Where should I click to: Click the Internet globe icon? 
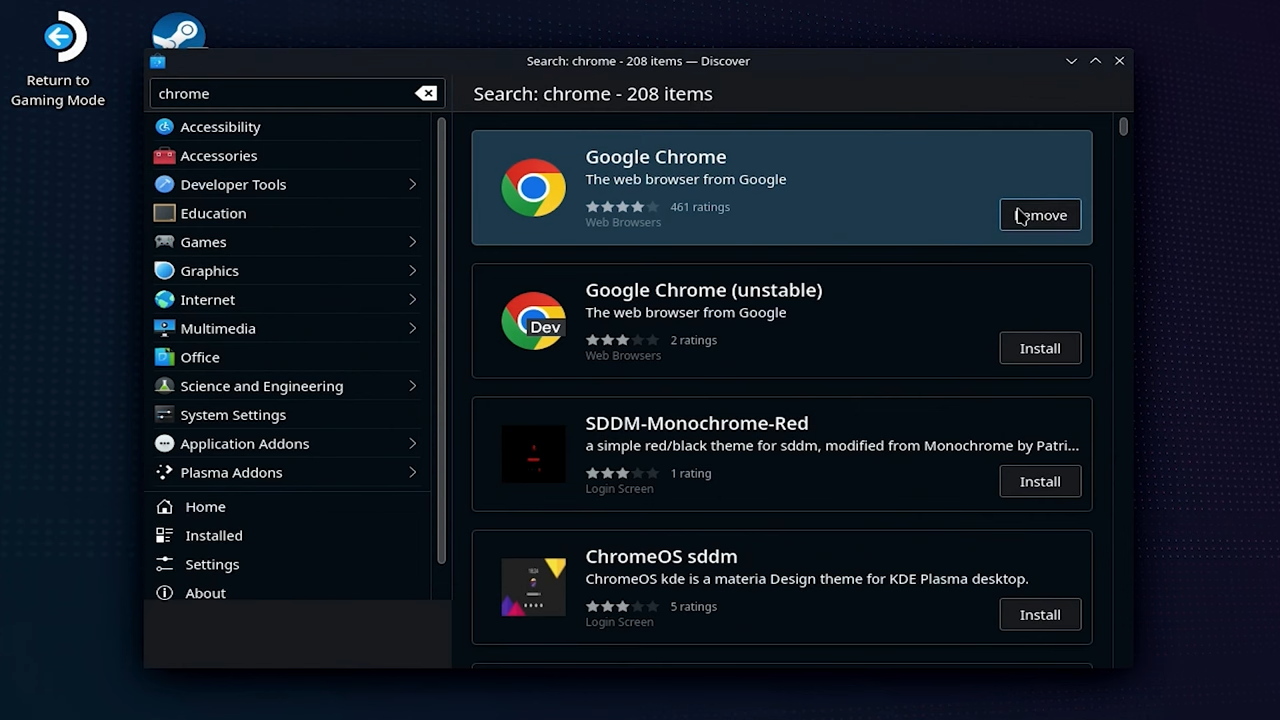165,300
